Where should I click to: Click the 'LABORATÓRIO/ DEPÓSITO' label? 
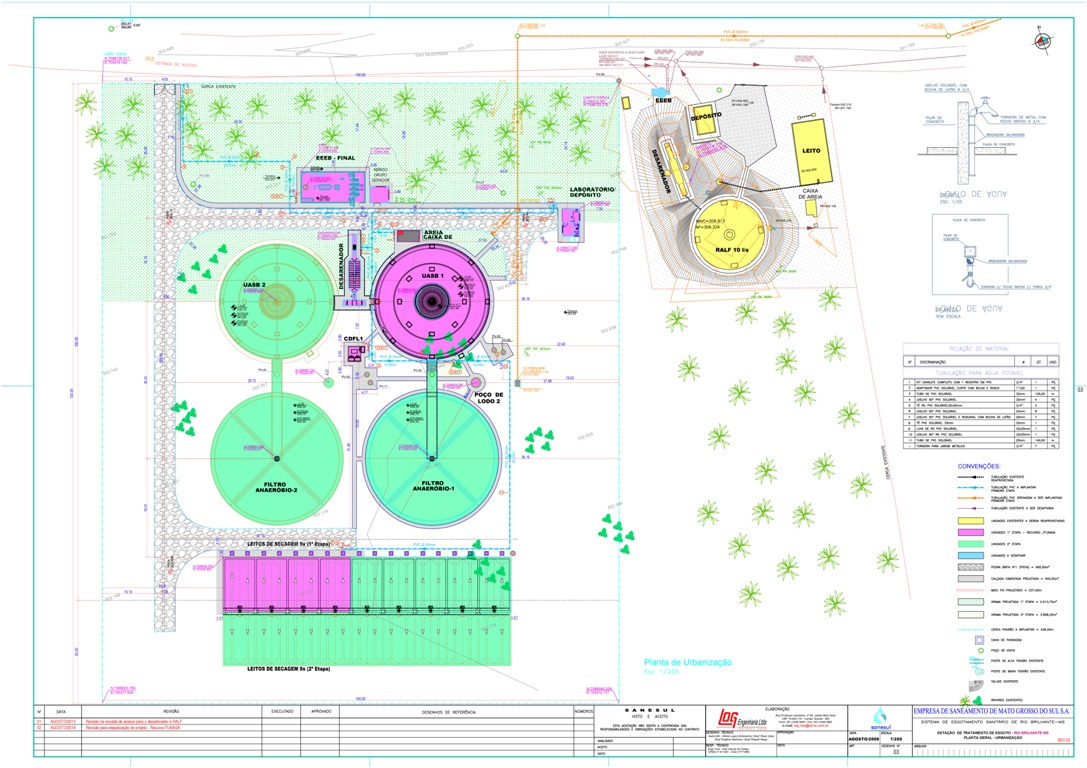[593, 192]
